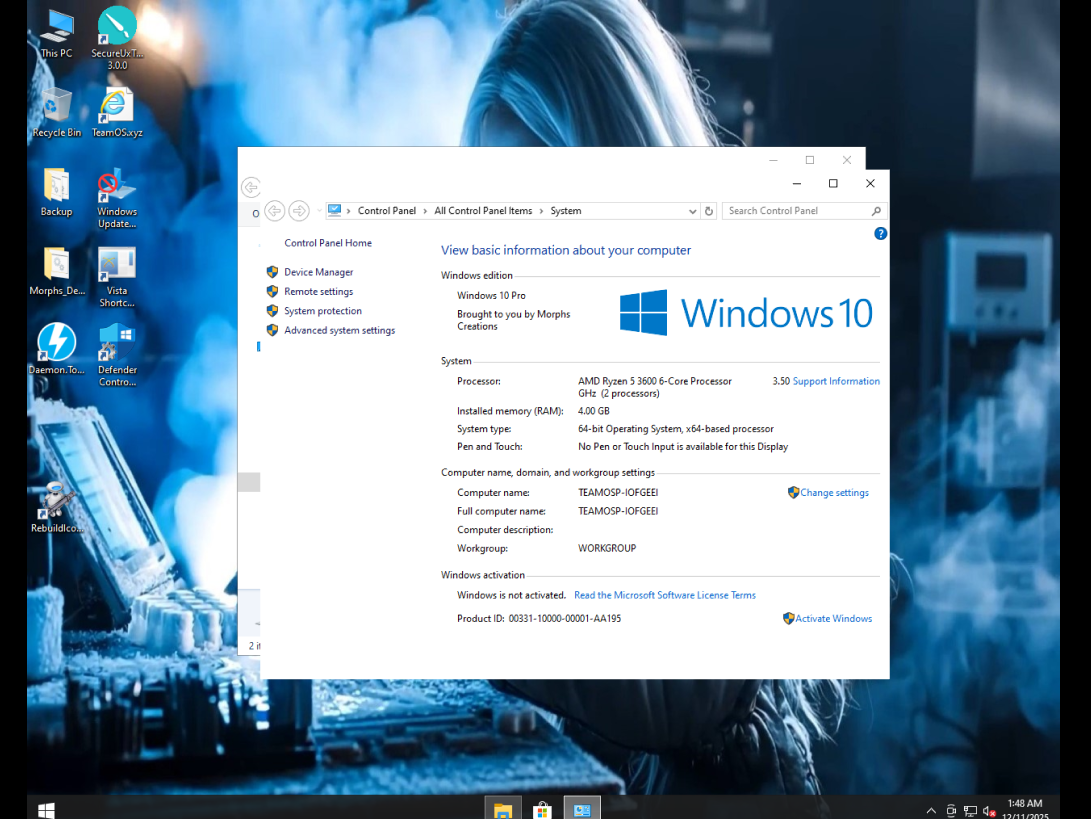Open Vista Shortcut desktop icon
The width and height of the screenshot is (1091, 819).
click(x=117, y=277)
